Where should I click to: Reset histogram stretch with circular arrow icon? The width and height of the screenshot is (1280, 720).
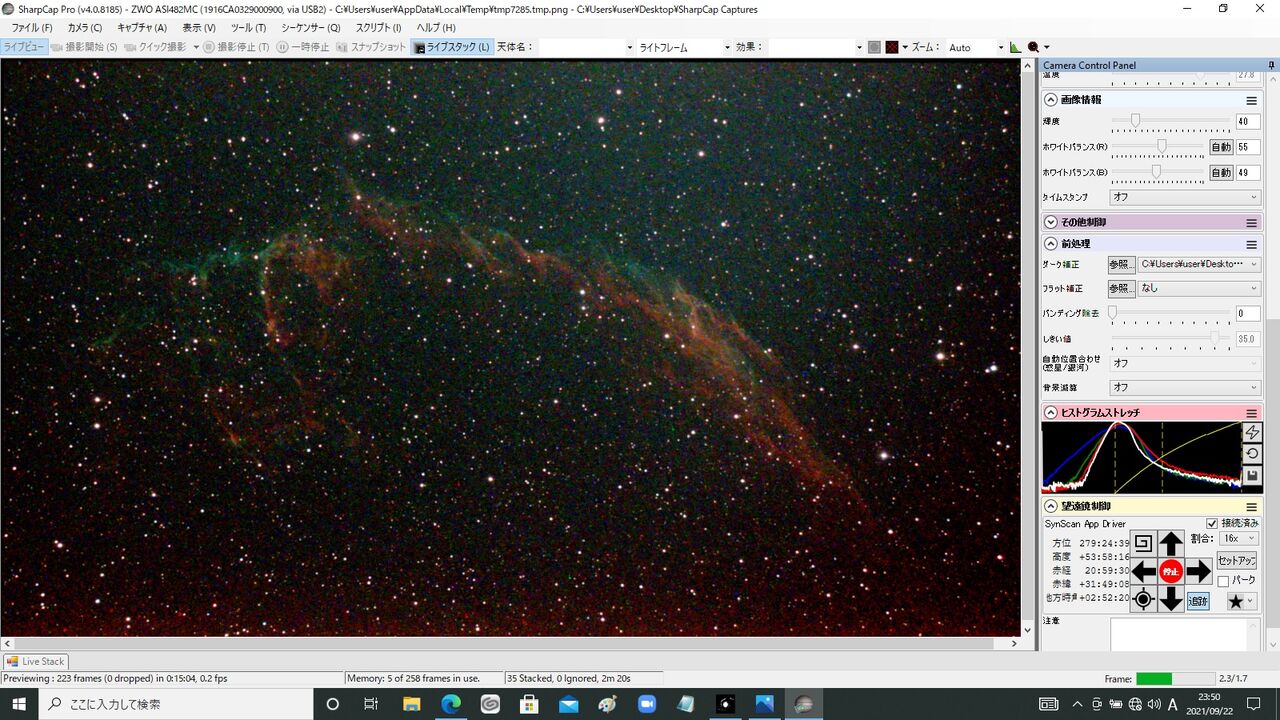1252,454
